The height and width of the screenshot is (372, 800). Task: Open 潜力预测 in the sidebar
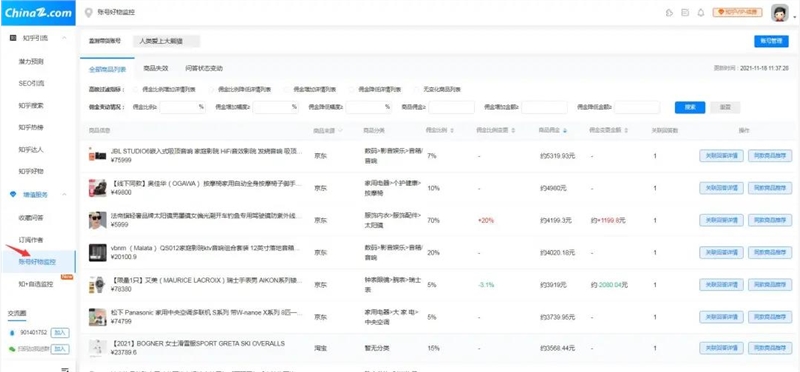[31, 61]
